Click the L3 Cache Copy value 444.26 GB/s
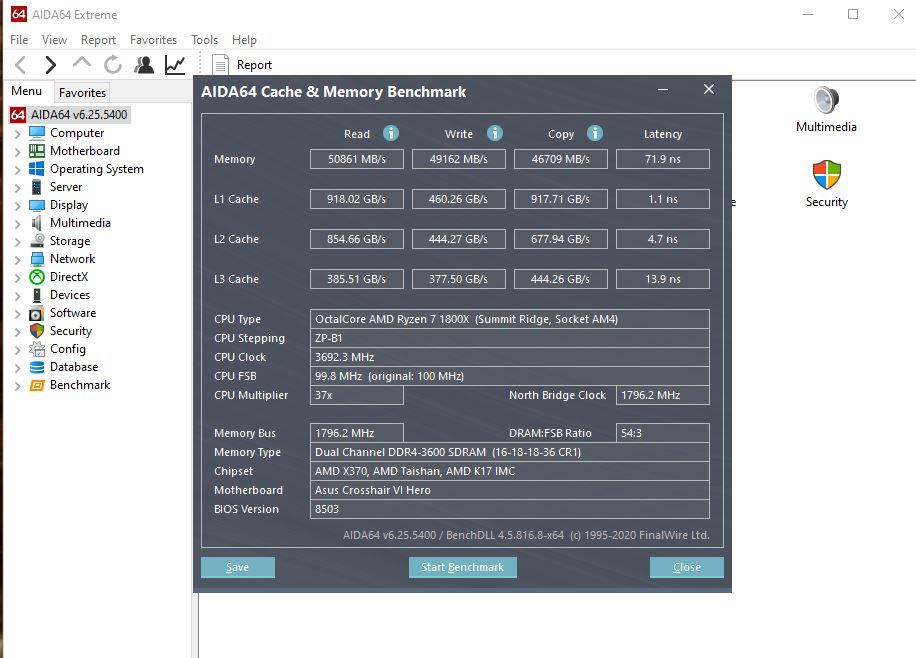 pyautogui.click(x=561, y=279)
